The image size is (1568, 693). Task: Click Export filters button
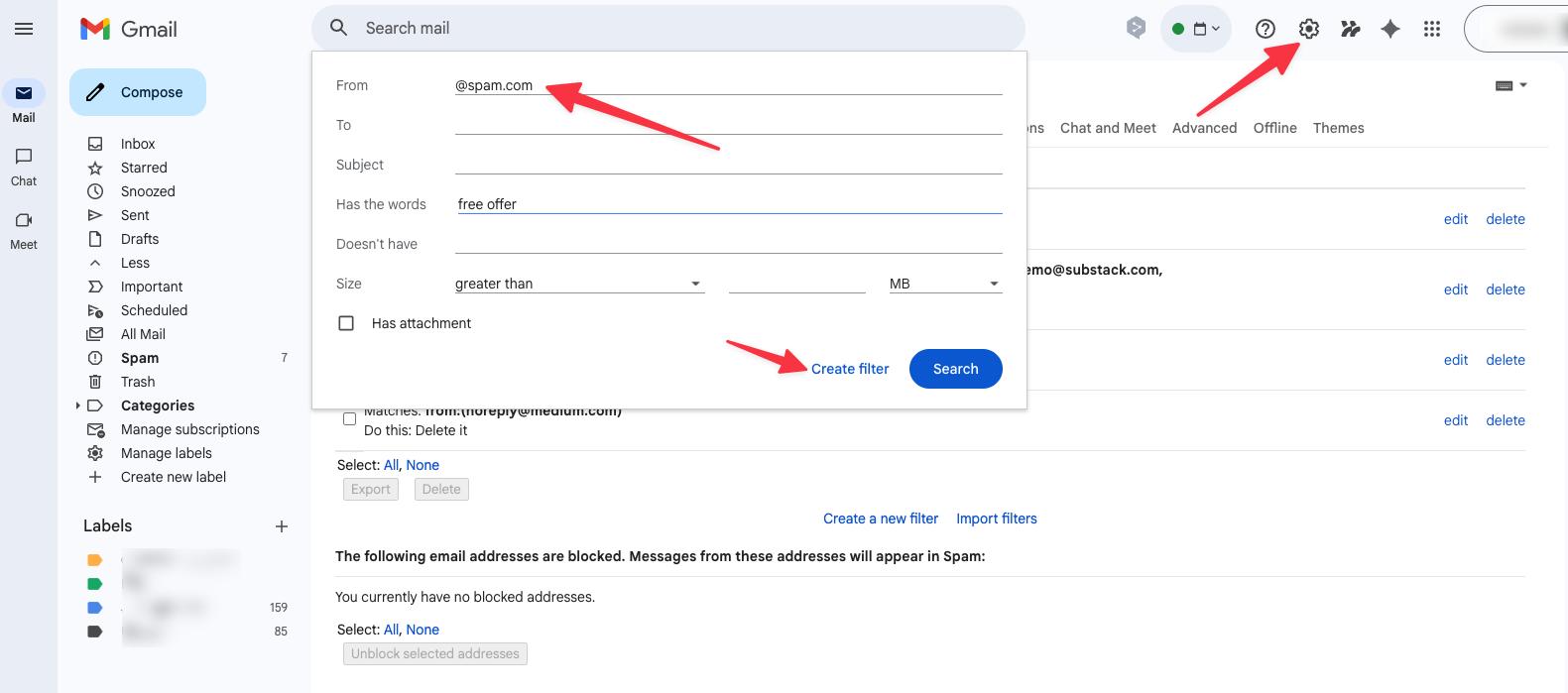[x=371, y=489]
